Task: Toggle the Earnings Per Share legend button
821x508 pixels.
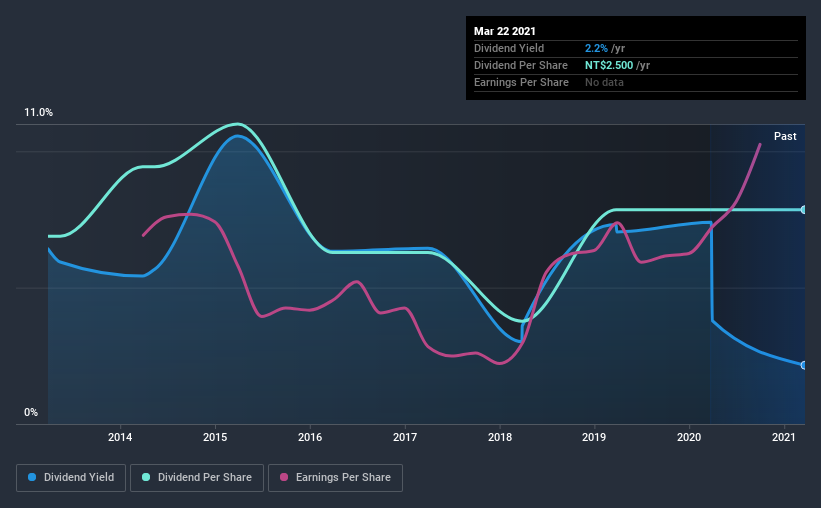Action: click(335, 478)
